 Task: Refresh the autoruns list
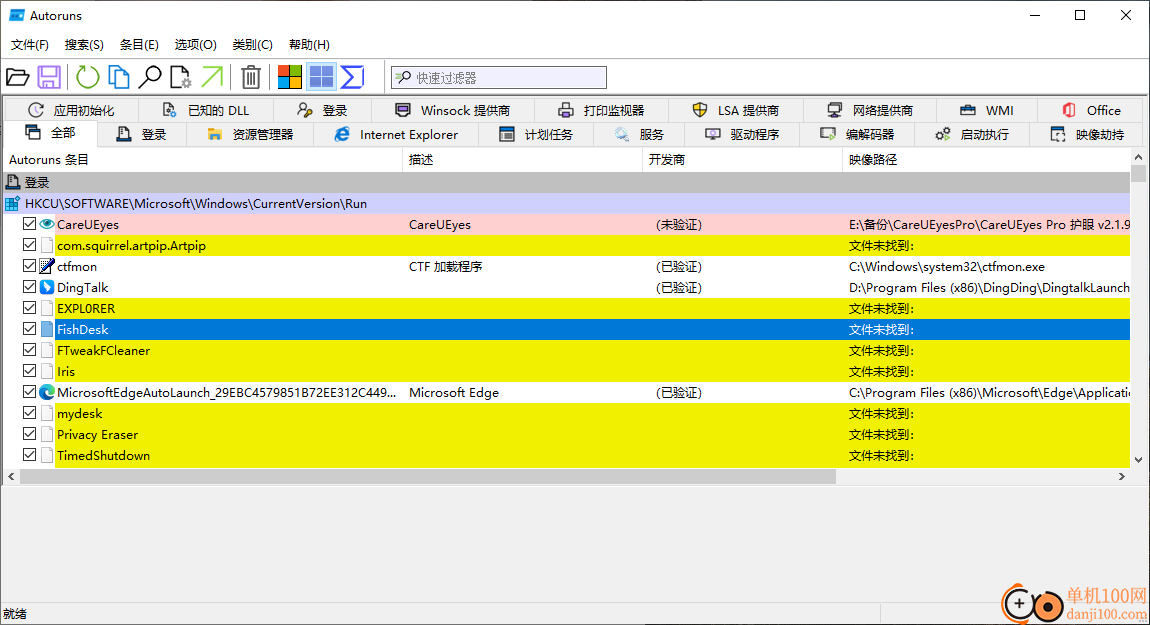click(x=87, y=77)
